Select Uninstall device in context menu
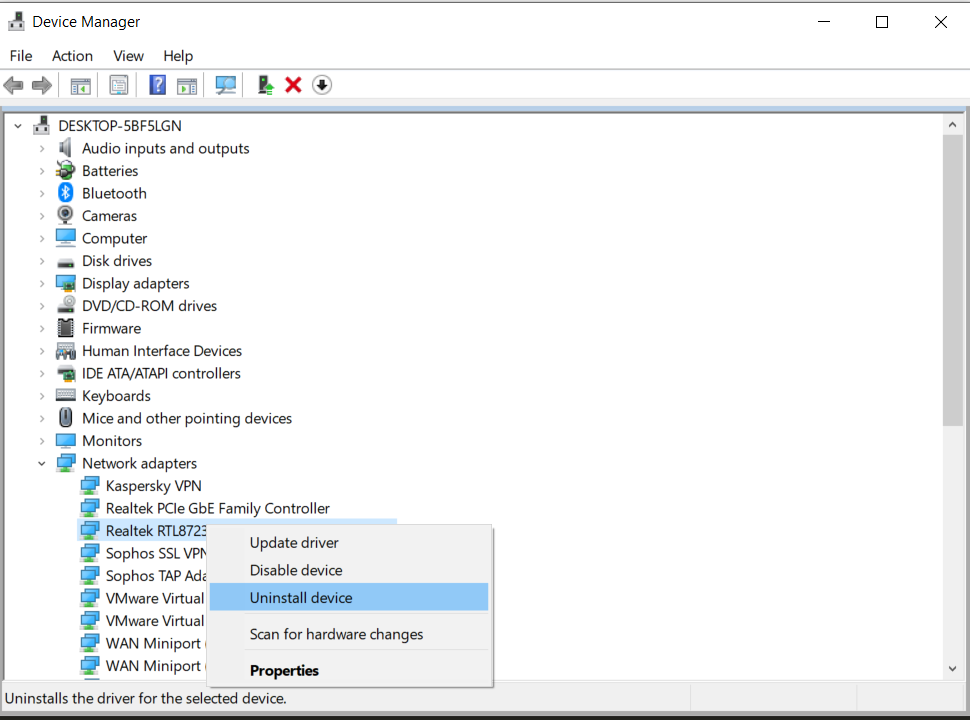 click(x=349, y=598)
